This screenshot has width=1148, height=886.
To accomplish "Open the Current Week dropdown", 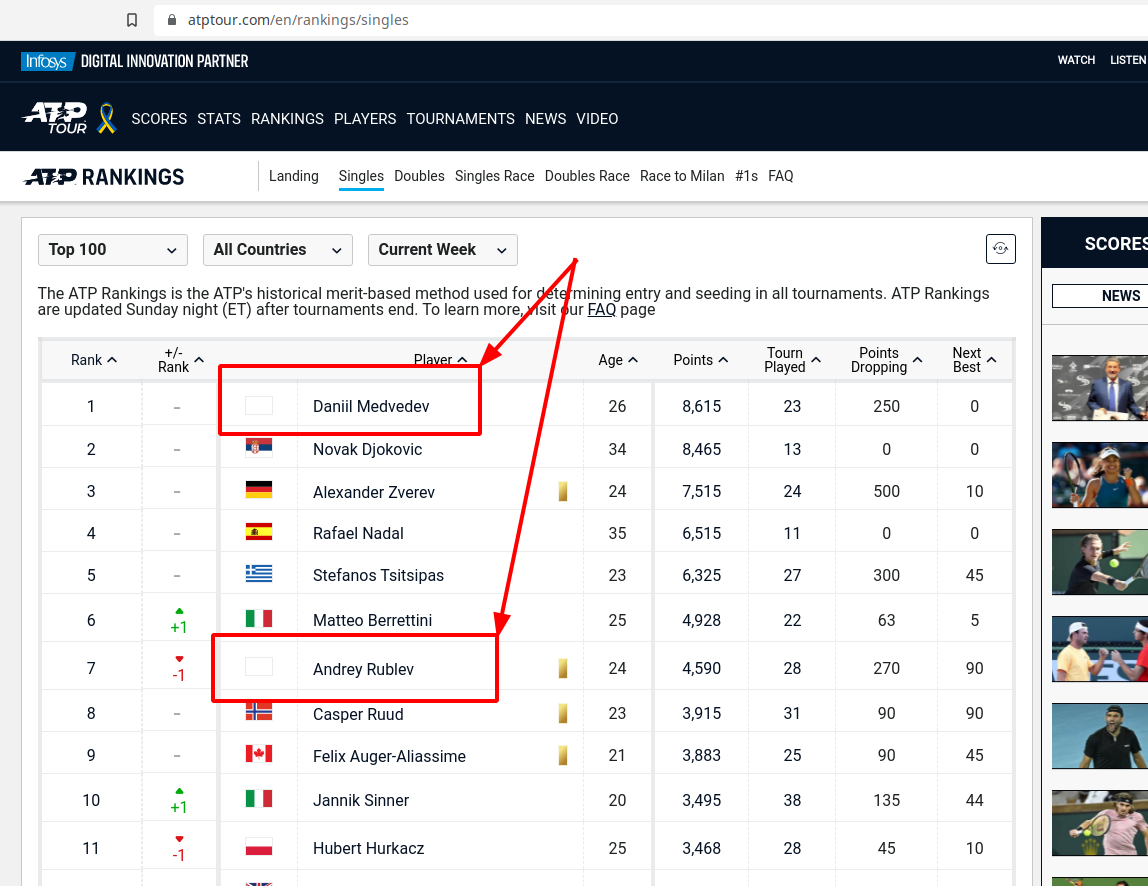I will point(442,250).
